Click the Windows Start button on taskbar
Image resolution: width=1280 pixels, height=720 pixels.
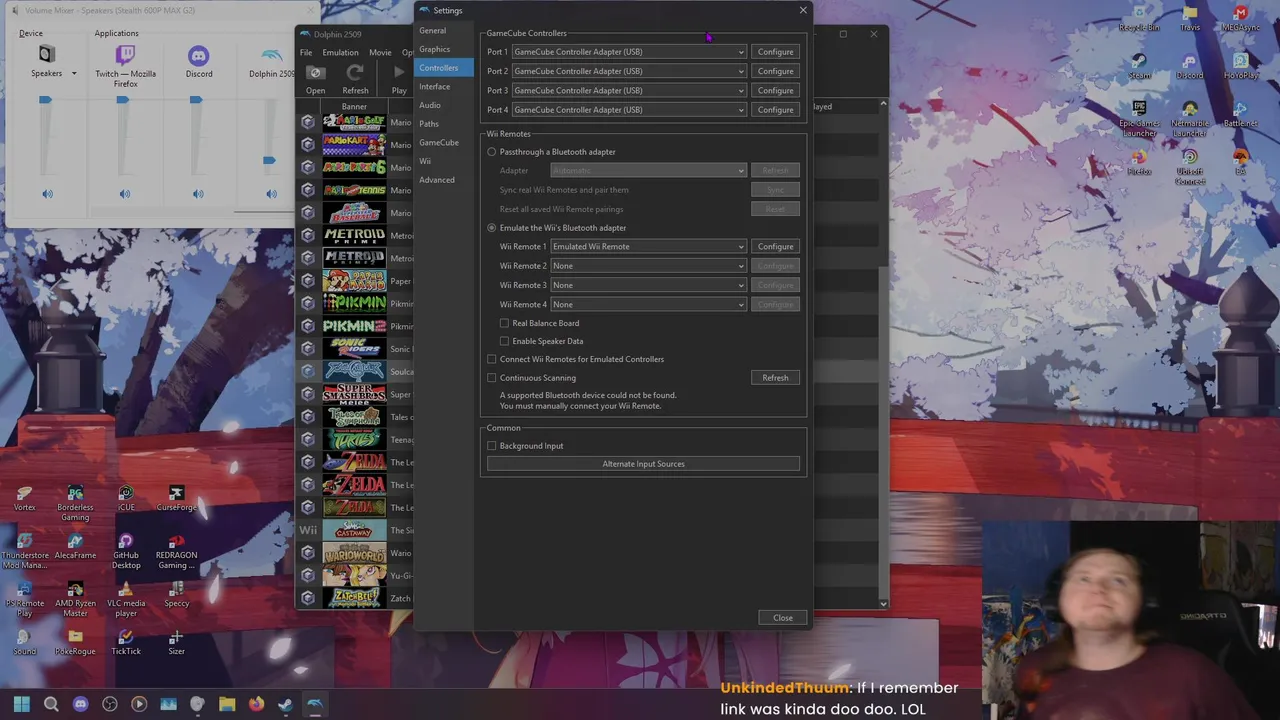click(22, 704)
